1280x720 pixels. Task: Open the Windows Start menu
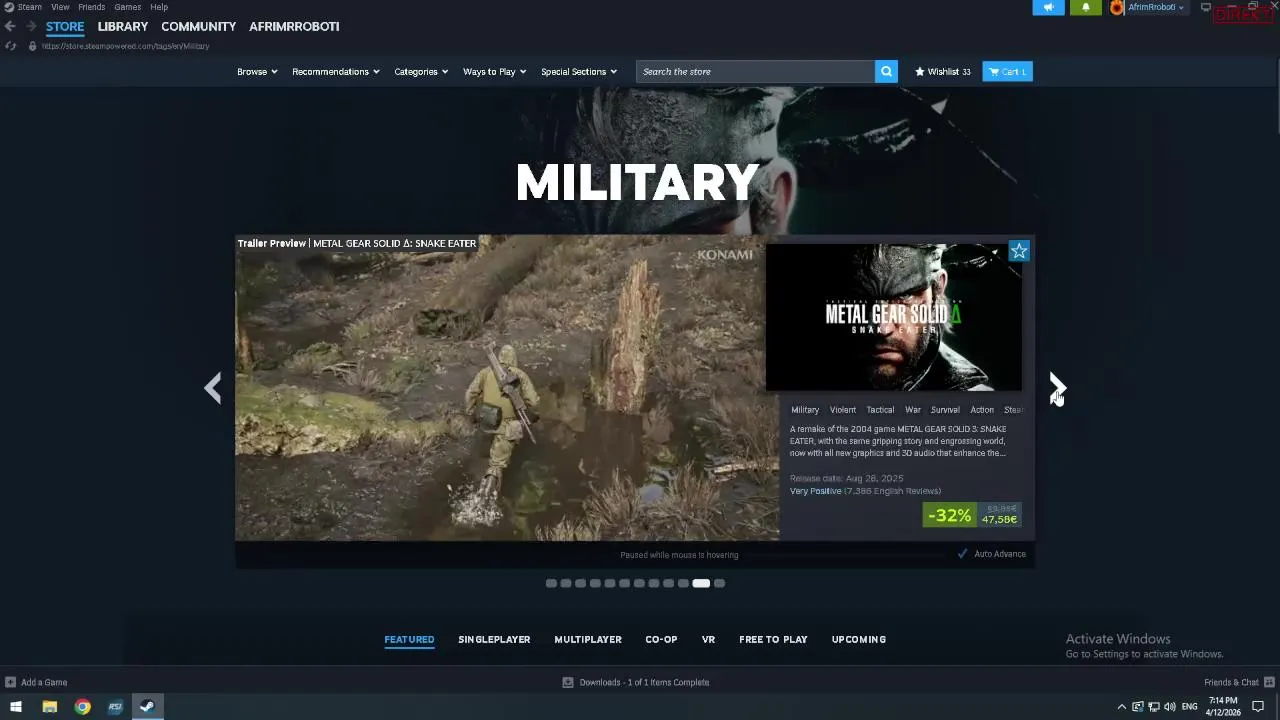pos(16,706)
